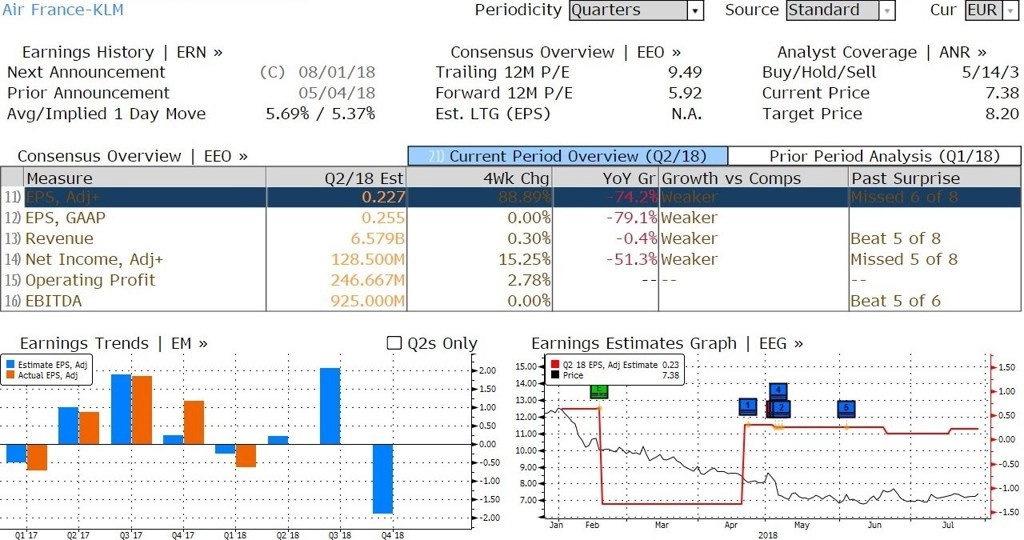Click red Q2 18 EPS Estimate legend swatch
1024x540 pixels.
555,365
